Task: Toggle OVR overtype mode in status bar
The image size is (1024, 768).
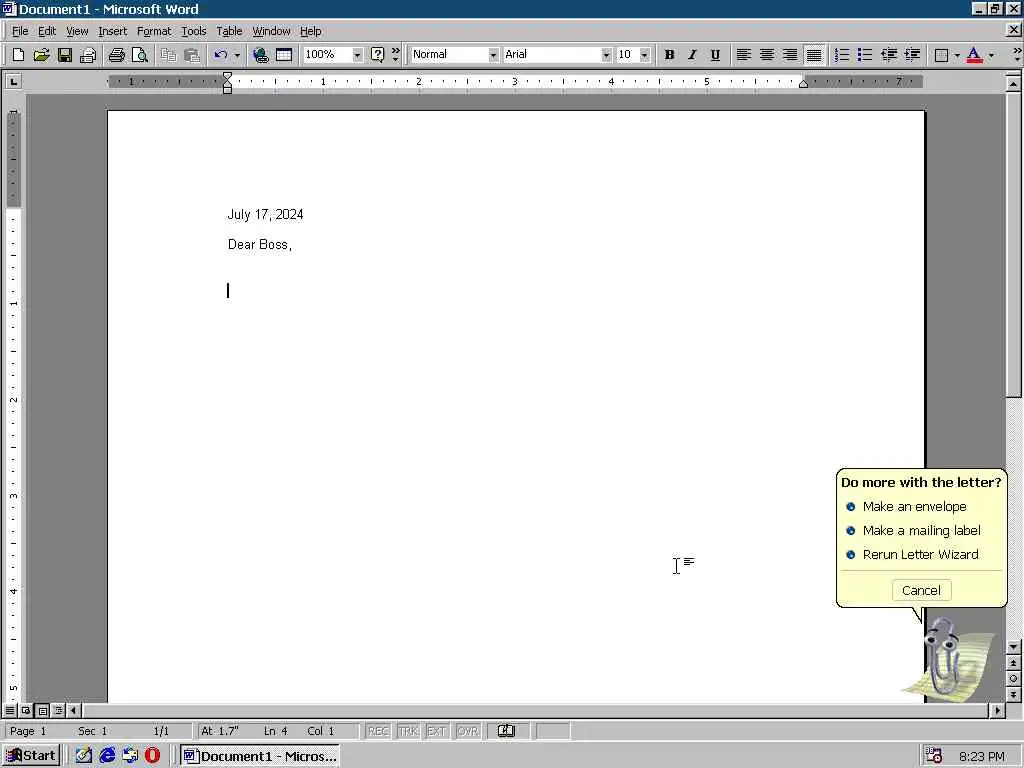Action: [x=467, y=731]
